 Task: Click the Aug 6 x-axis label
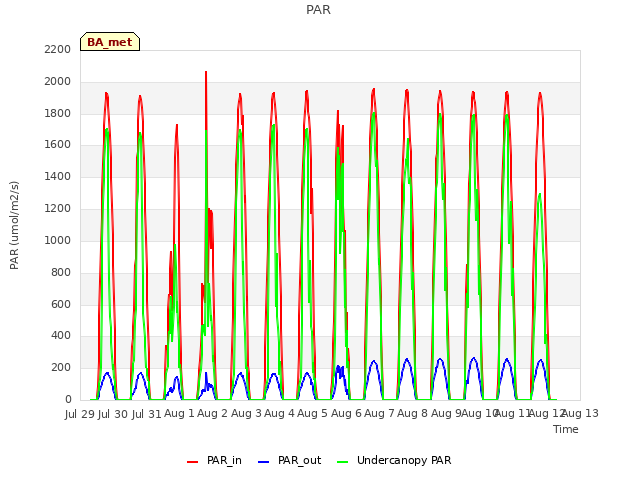pos(346,413)
